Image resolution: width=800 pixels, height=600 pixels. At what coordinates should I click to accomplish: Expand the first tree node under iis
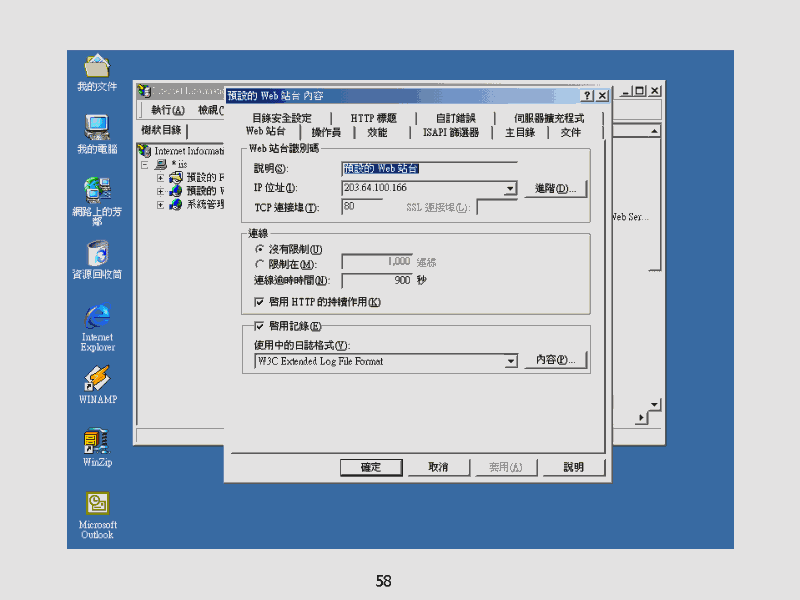click(x=160, y=177)
